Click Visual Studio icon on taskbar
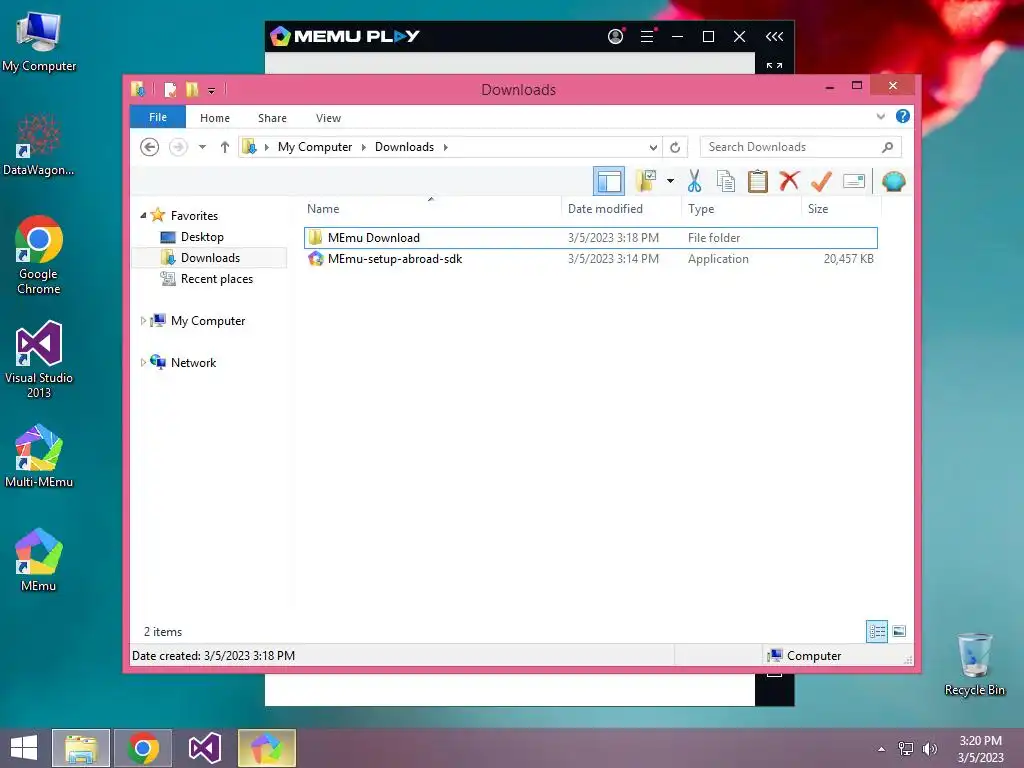This screenshot has height=768, width=1024. click(x=204, y=748)
